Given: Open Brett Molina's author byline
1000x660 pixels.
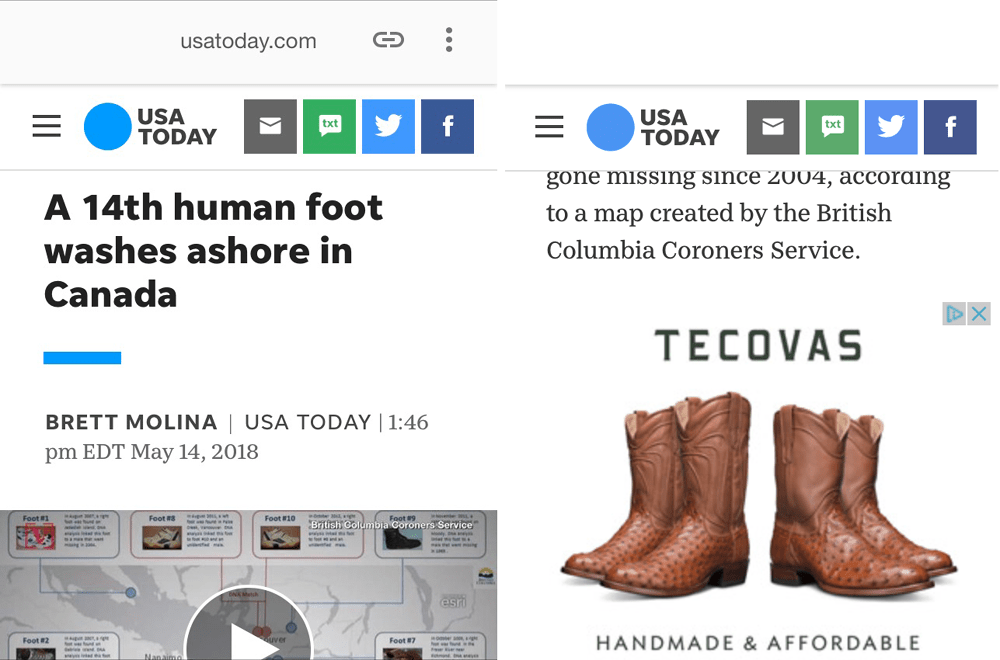Looking at the screenshot, I should pos(130,422).
